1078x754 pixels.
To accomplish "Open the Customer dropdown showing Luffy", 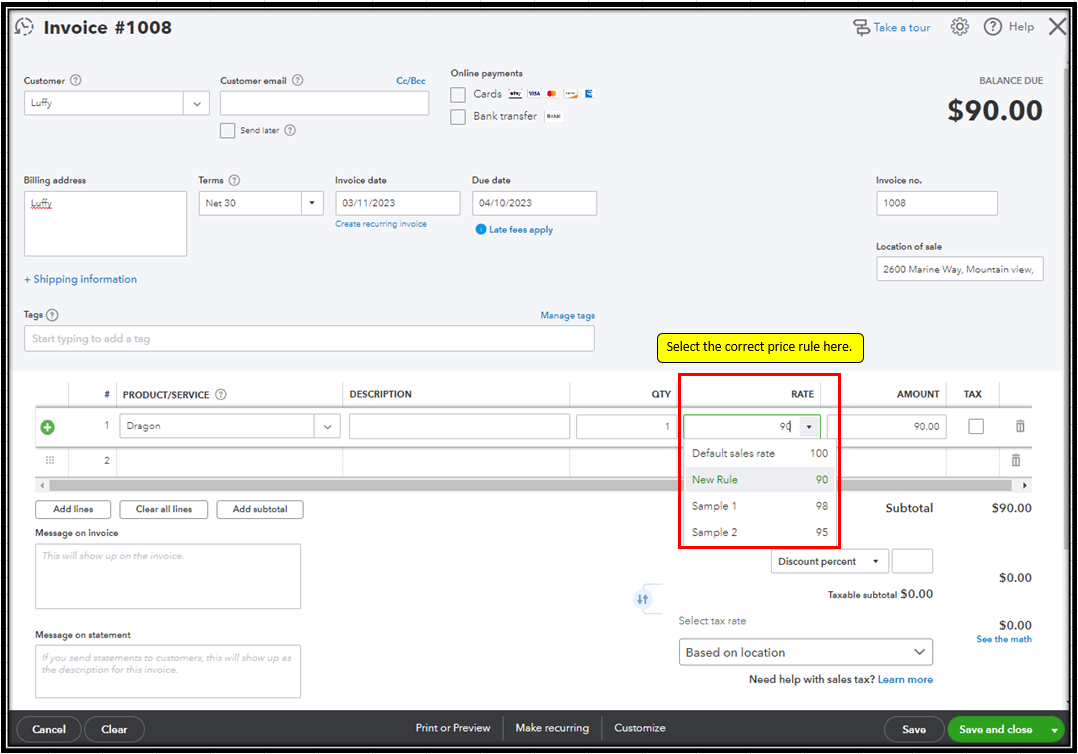I will (196, 103).
